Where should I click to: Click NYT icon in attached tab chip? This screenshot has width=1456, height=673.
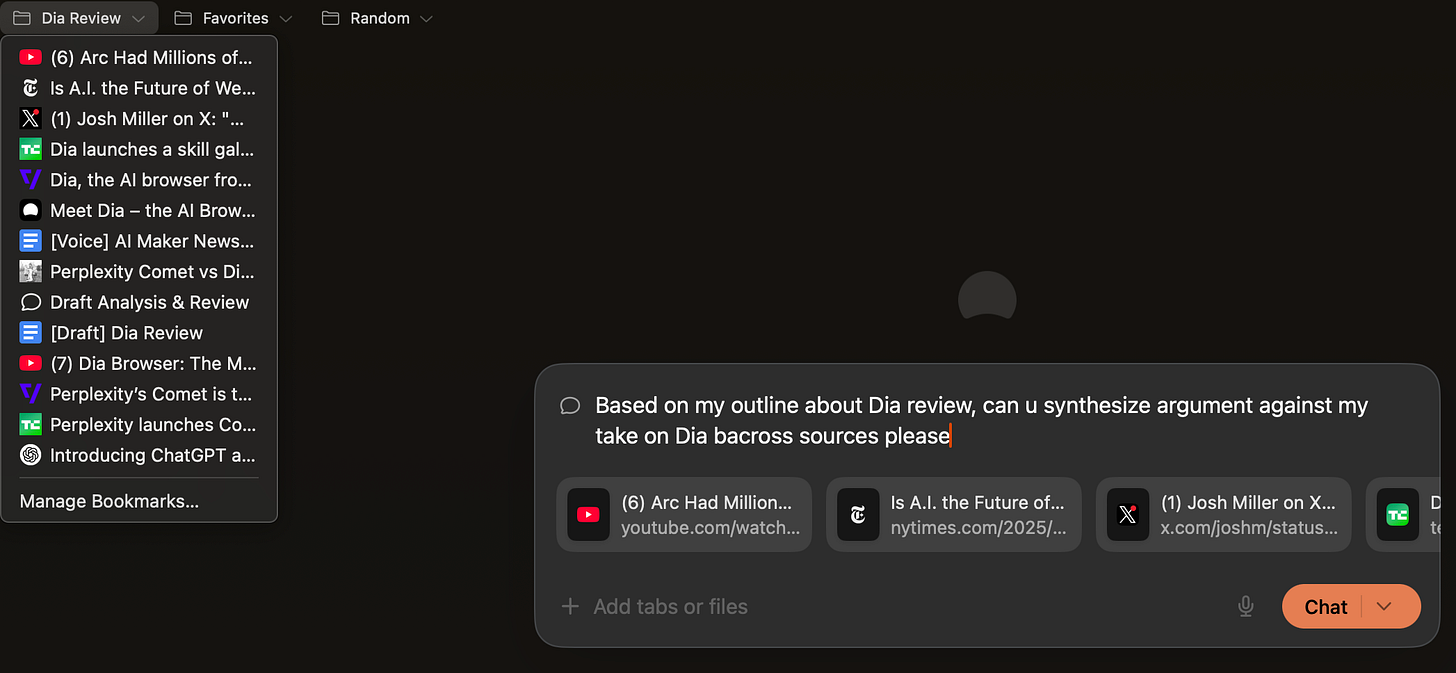click(x=858, y=515)
